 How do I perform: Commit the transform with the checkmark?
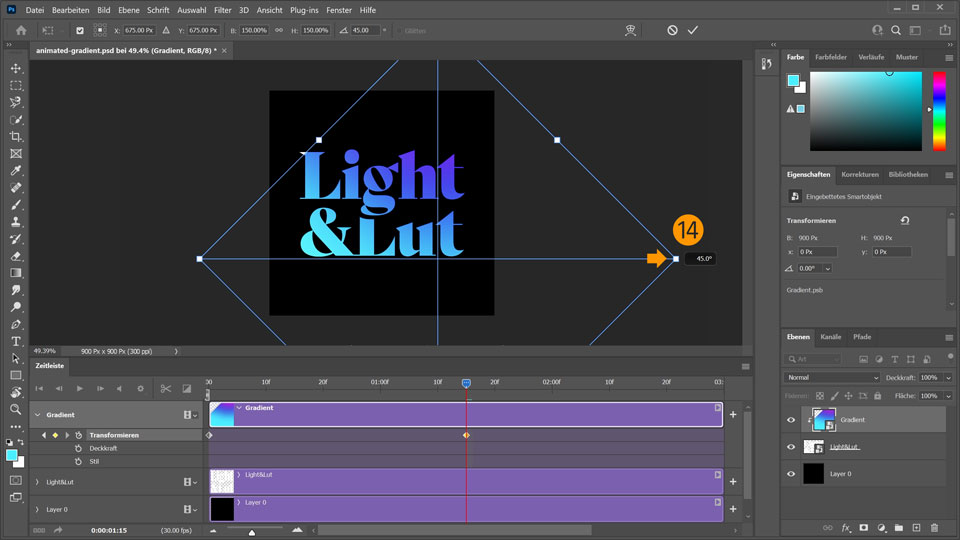[692, 30]
